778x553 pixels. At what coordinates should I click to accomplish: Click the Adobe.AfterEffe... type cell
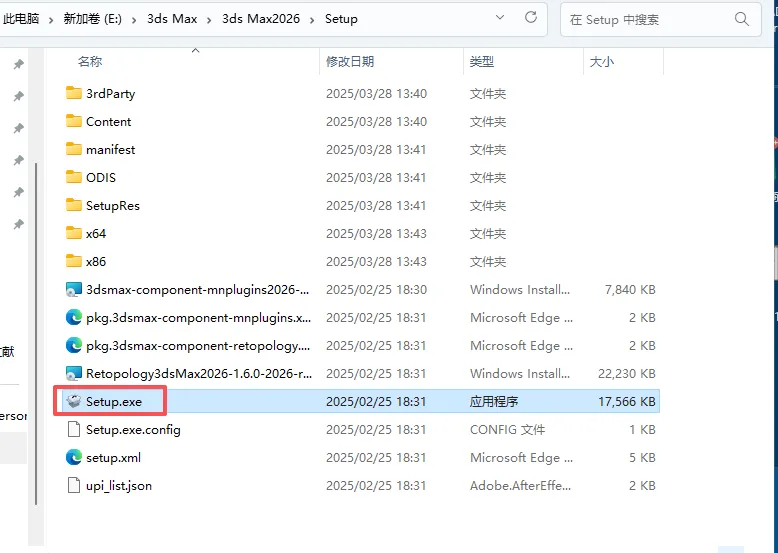520,486
